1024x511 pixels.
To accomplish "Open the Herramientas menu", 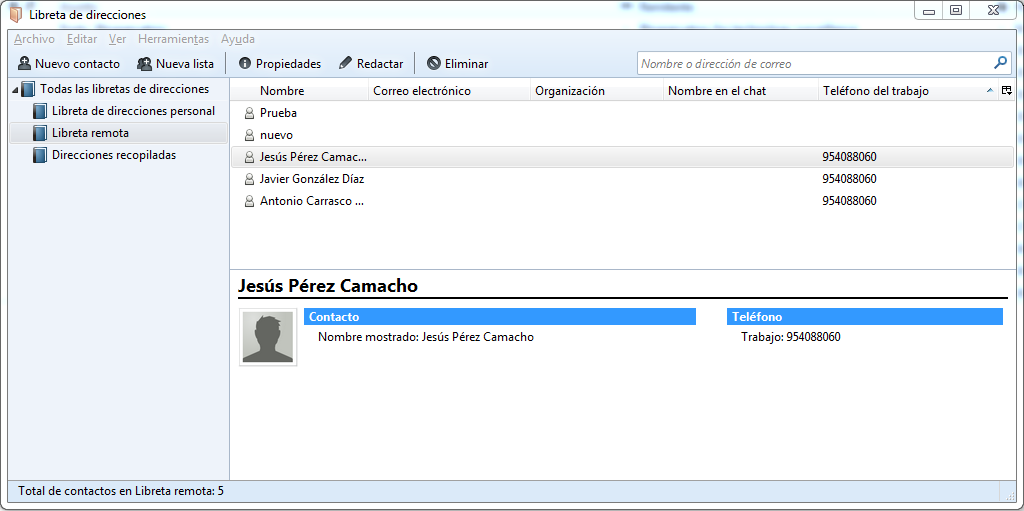I will [x=174, y=39].
